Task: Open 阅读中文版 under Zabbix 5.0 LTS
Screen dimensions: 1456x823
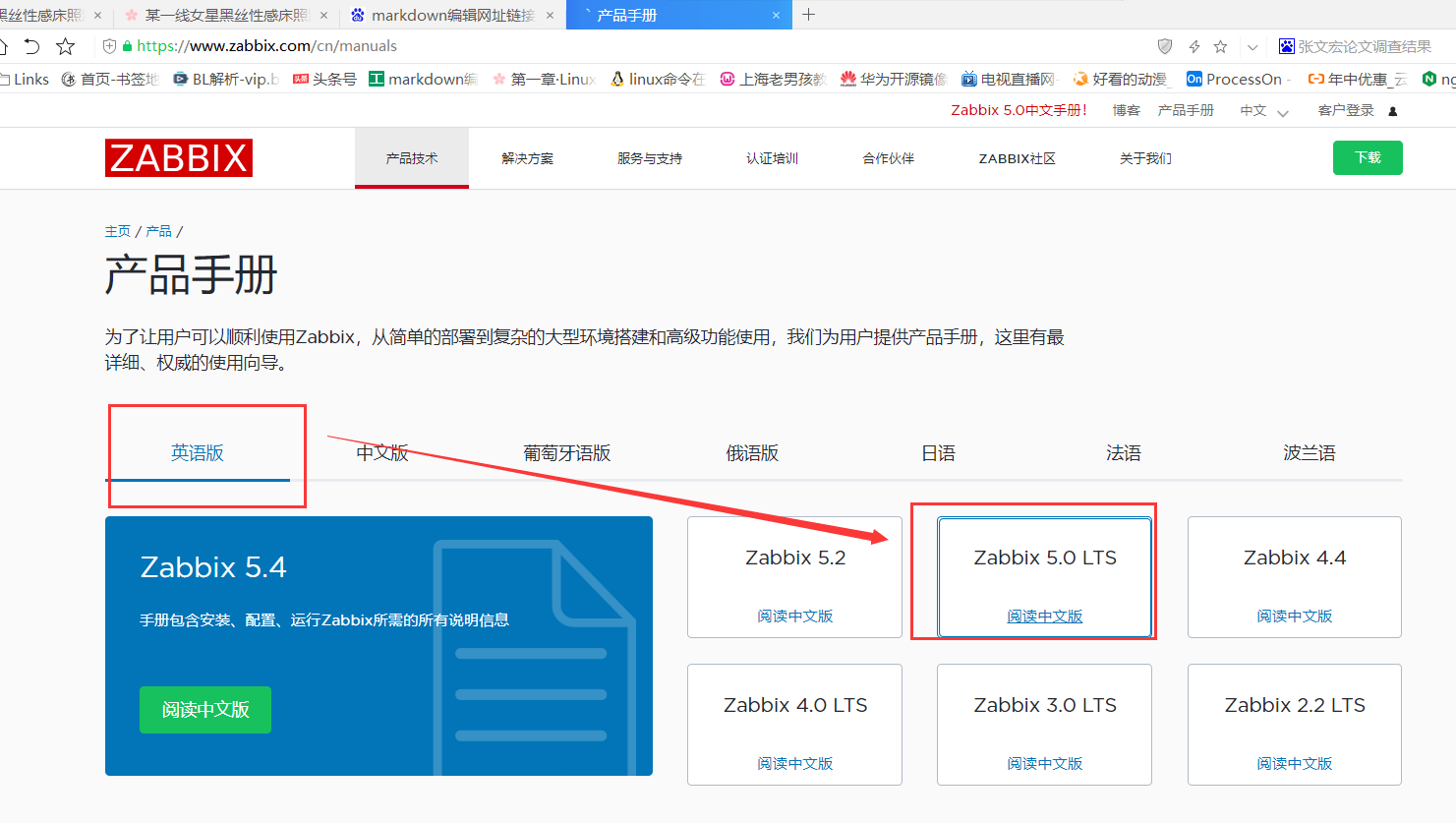Action: click(1044, 616)
